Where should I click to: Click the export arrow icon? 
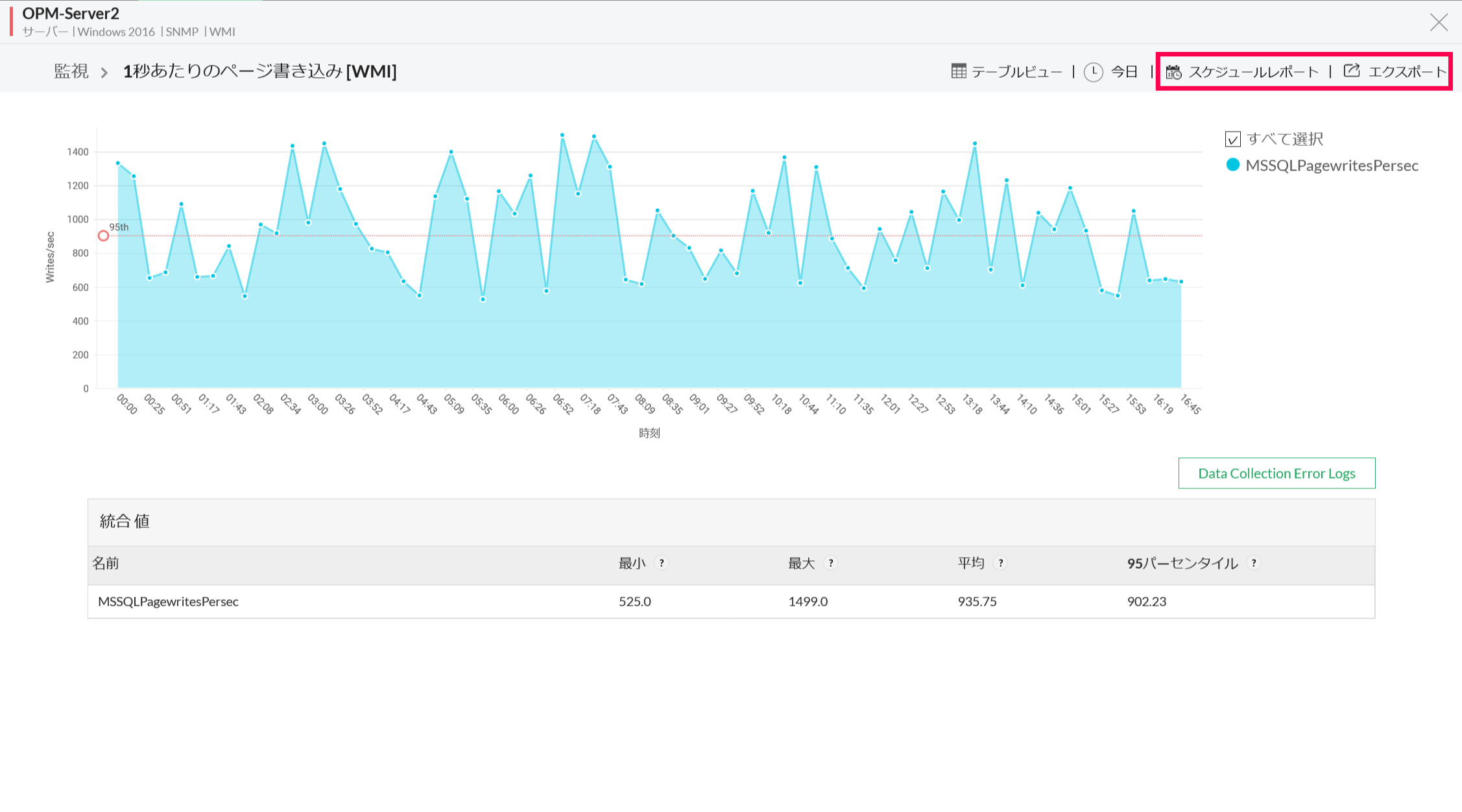1352,71
